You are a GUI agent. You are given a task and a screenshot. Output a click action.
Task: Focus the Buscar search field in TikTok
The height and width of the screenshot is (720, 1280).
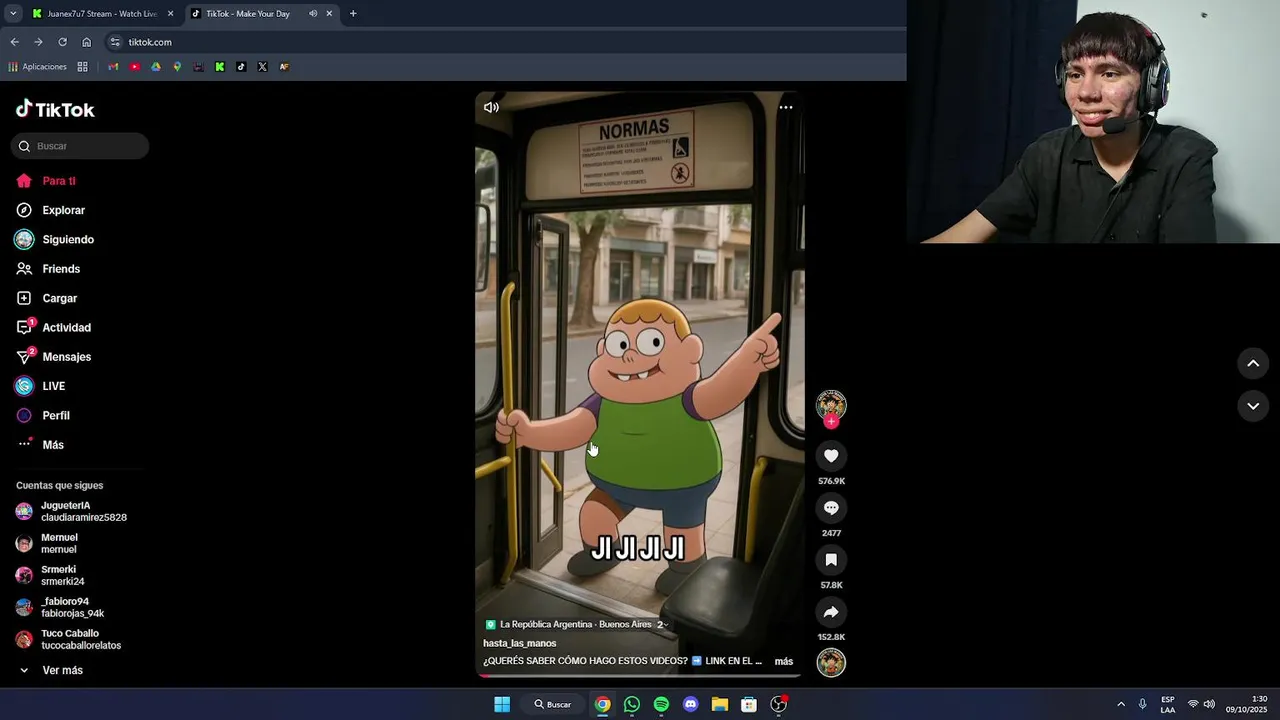pyautogui.click(x=80, y=146)
